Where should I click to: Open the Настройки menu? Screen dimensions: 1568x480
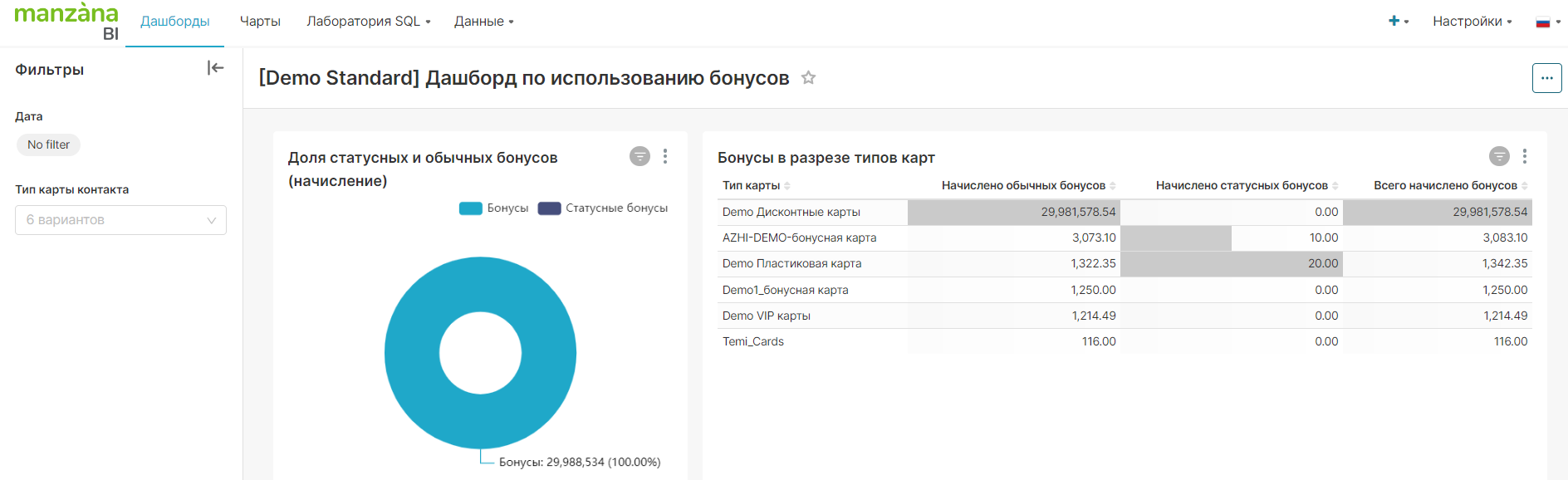point(1472,22)
